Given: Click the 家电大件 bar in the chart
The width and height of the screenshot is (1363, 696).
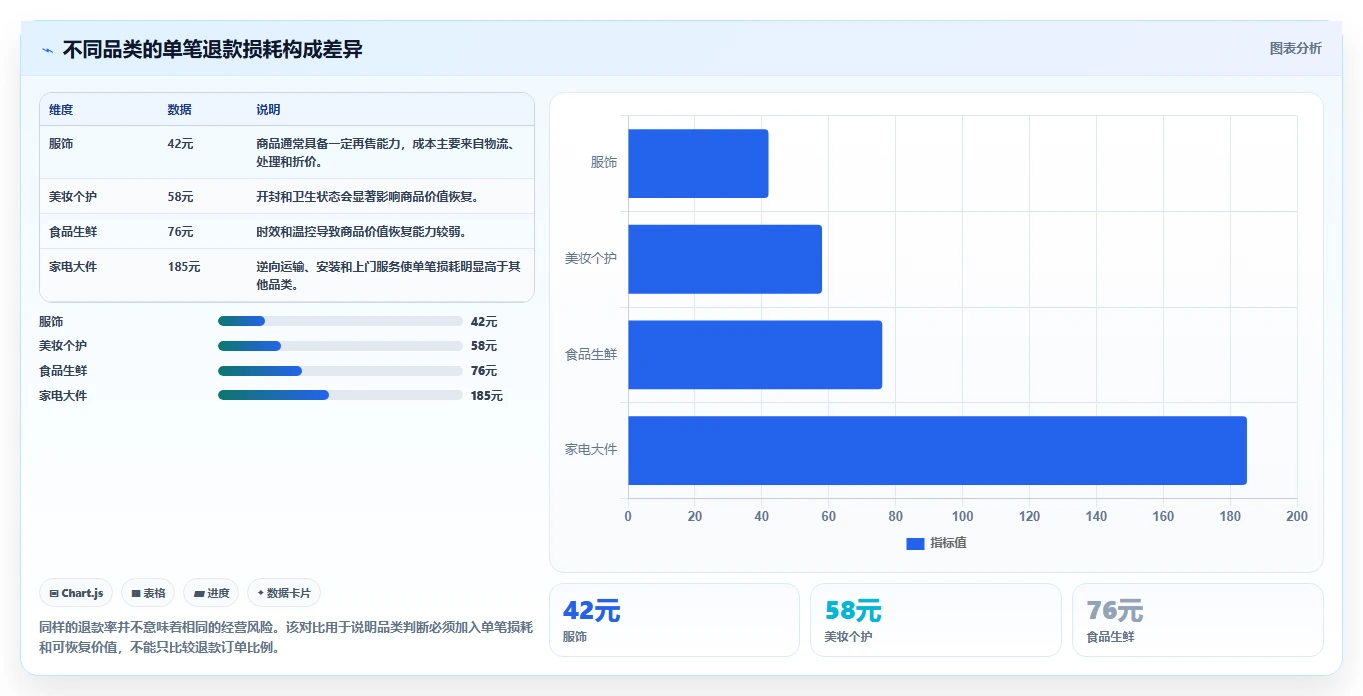Looking at the screenshot, I should pyautogui.click(x=937, y=450).
